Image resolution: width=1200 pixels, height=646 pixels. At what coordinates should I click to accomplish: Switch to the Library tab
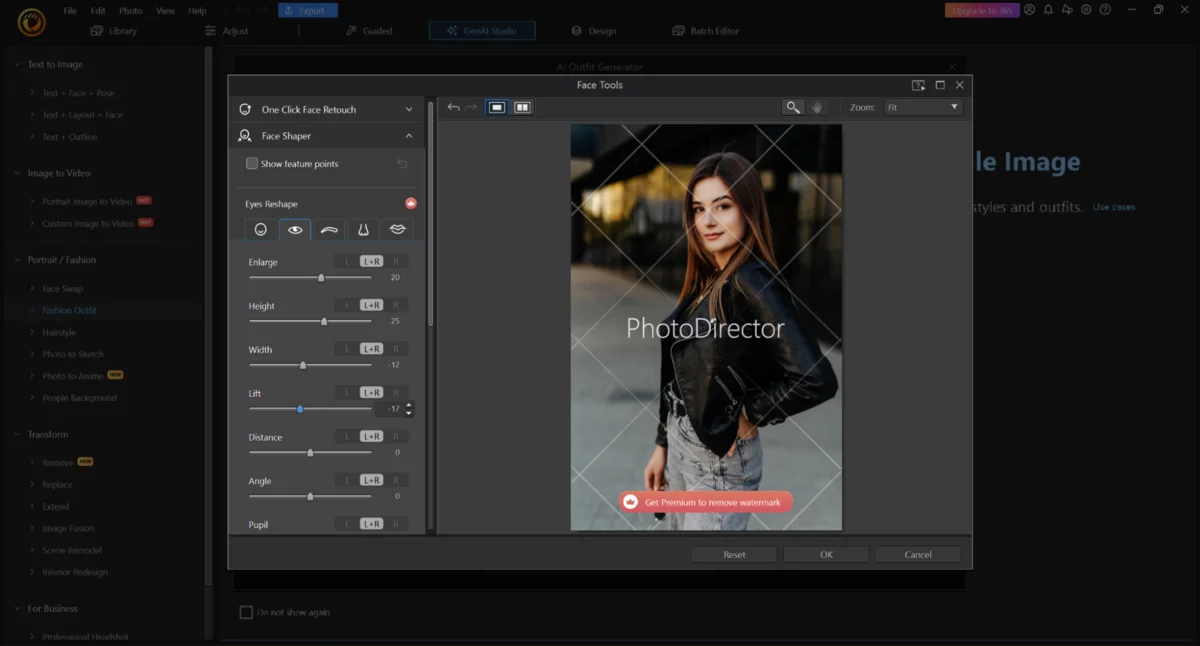(114, 31)
